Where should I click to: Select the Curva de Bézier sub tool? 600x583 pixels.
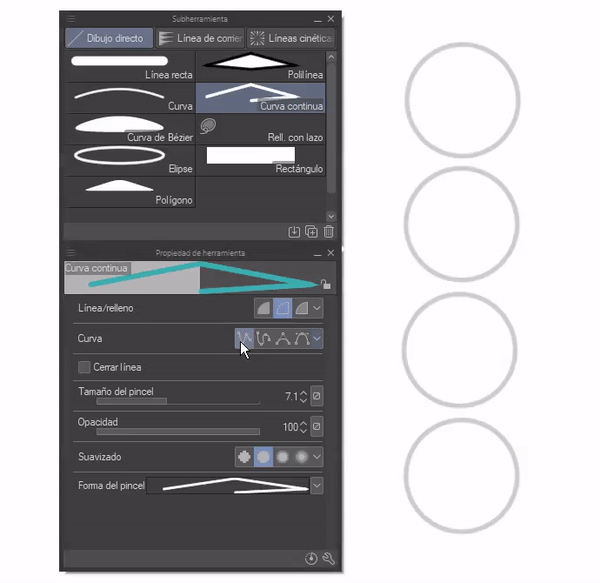coord(130,129)
